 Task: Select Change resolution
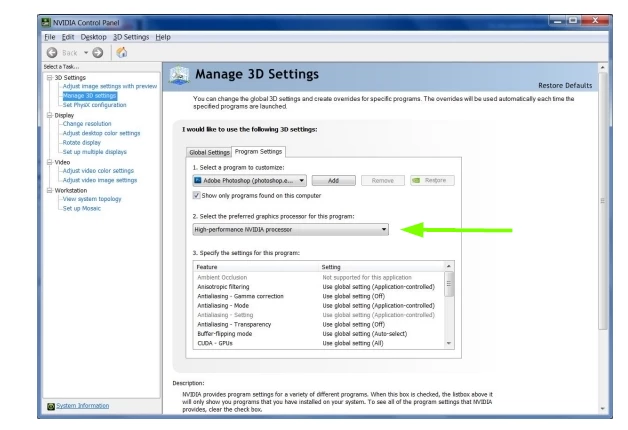[x=87, y=124]
